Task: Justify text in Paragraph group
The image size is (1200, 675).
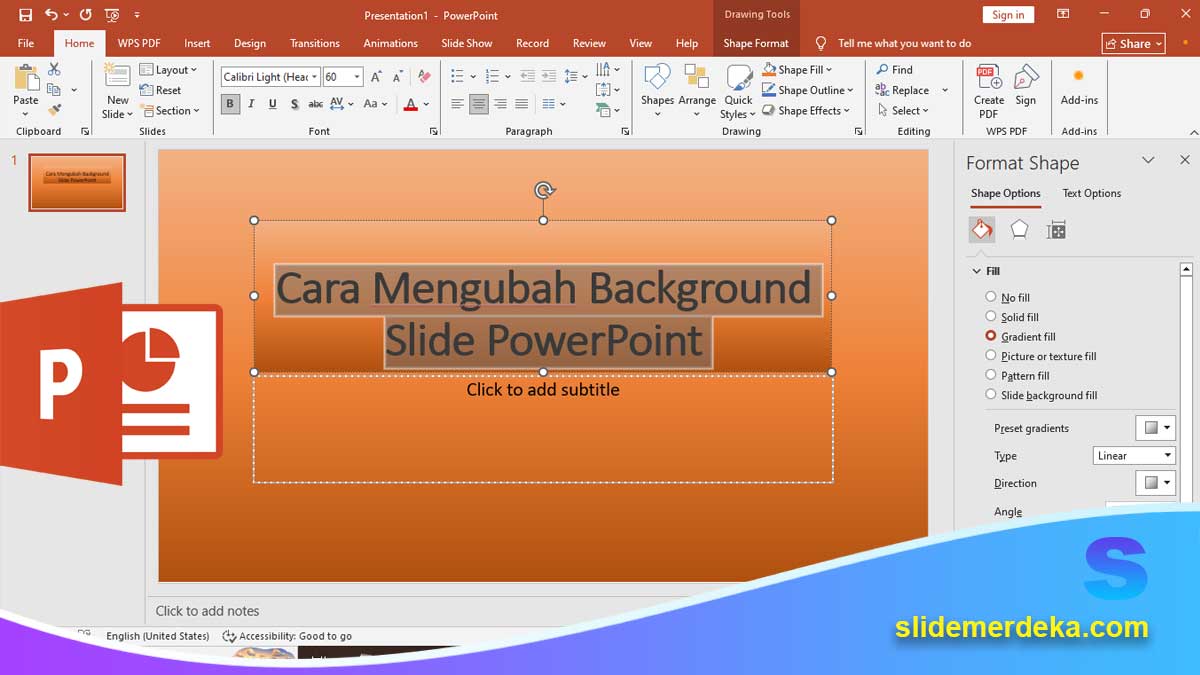Action: [521, 104]
